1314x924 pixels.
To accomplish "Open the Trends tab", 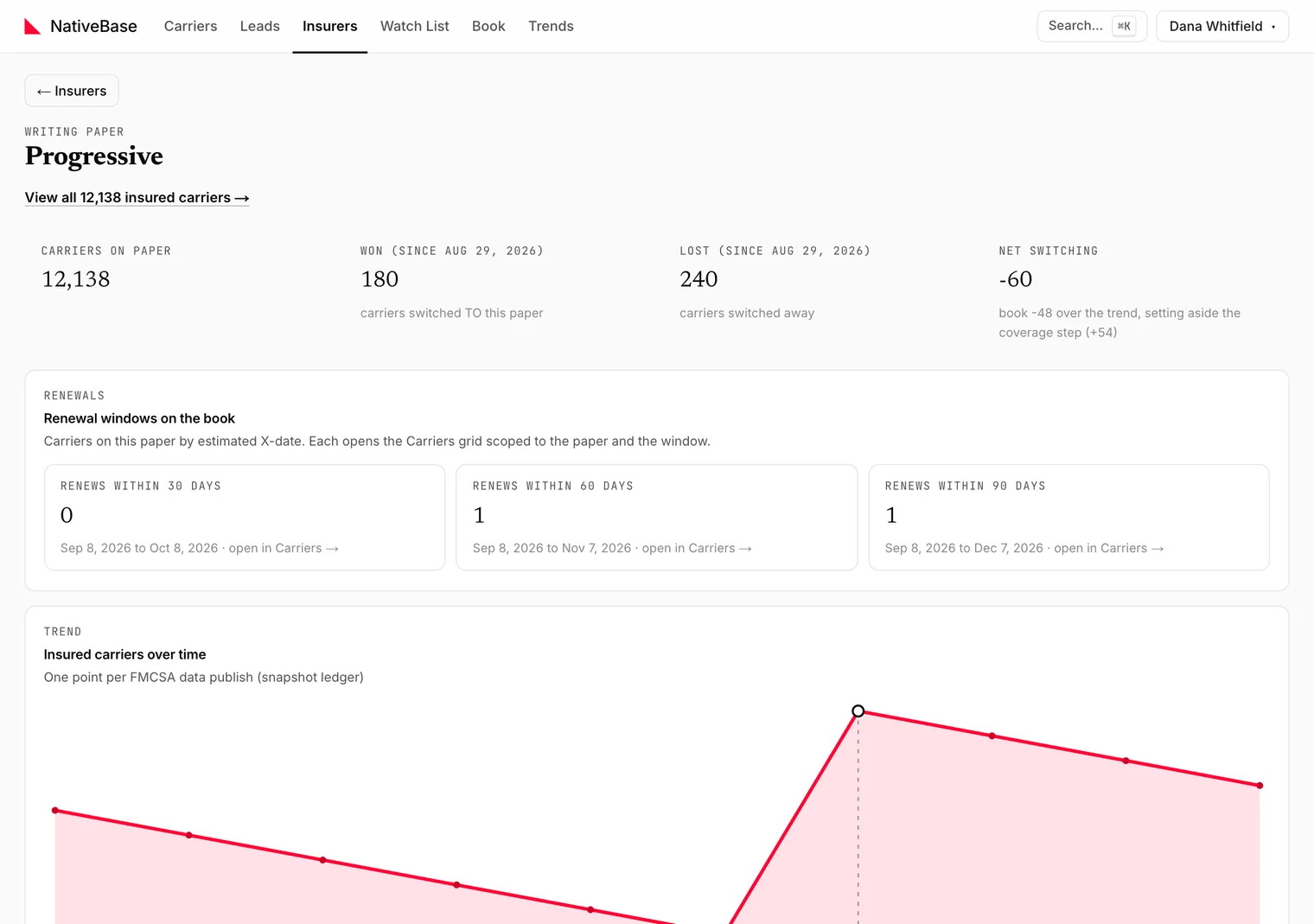I will point(551,26).
